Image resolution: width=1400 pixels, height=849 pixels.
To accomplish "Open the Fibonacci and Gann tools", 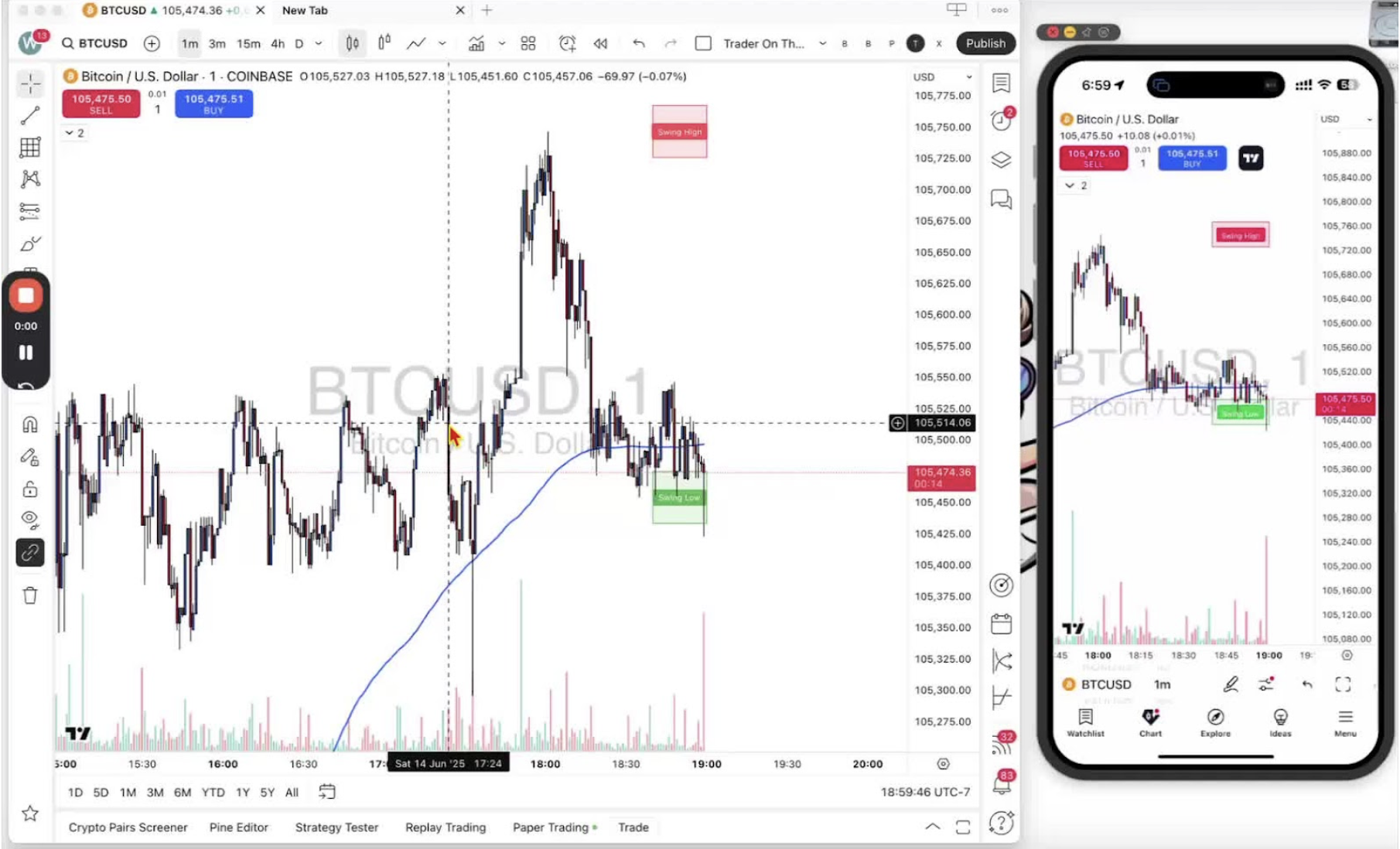I will [30, 148].
